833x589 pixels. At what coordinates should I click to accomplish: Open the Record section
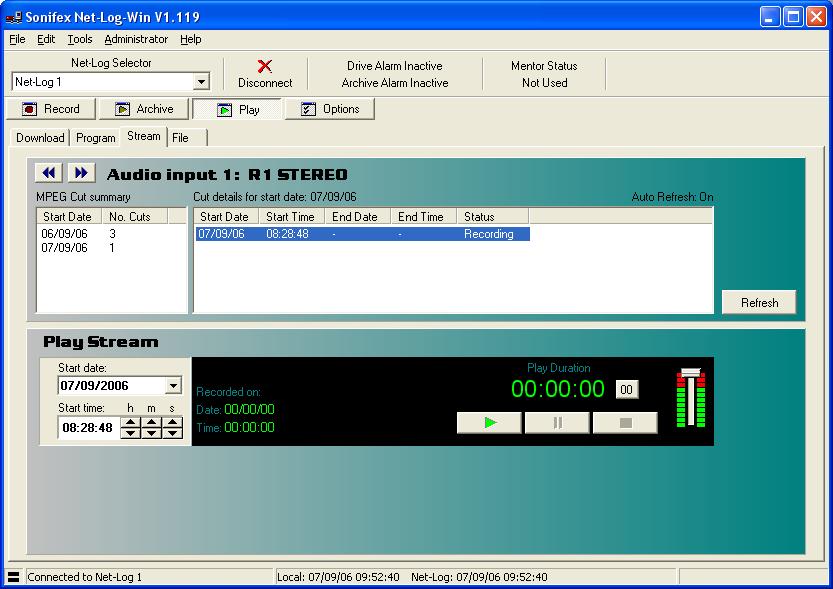(51, 109)
